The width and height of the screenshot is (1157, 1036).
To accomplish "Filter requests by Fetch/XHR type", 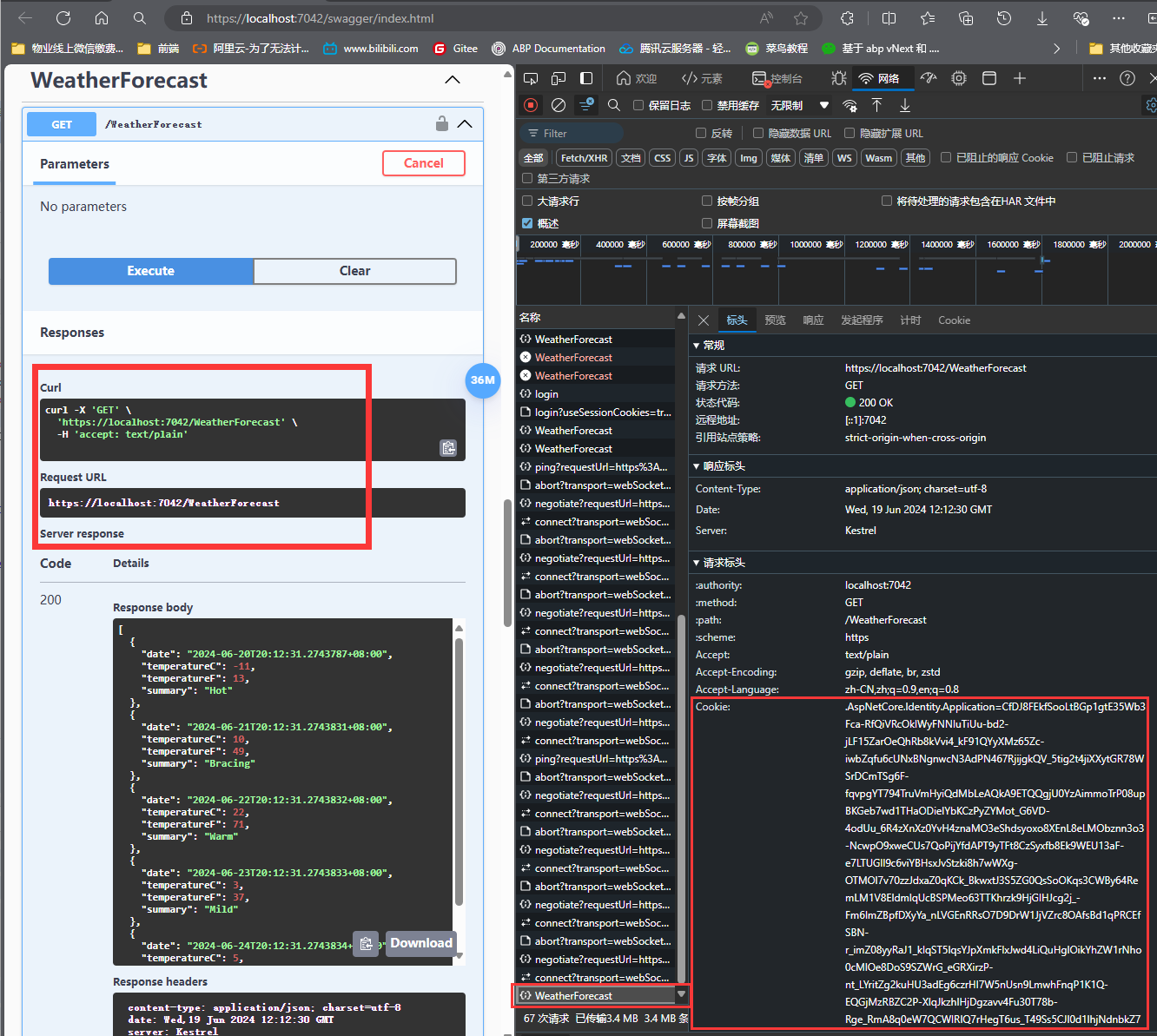I will (x=584, y=157).
